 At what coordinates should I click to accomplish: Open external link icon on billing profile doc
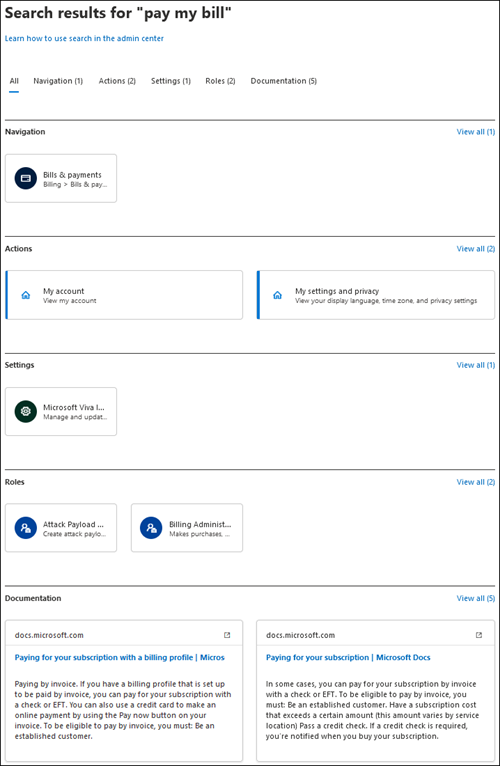point(227,635)
